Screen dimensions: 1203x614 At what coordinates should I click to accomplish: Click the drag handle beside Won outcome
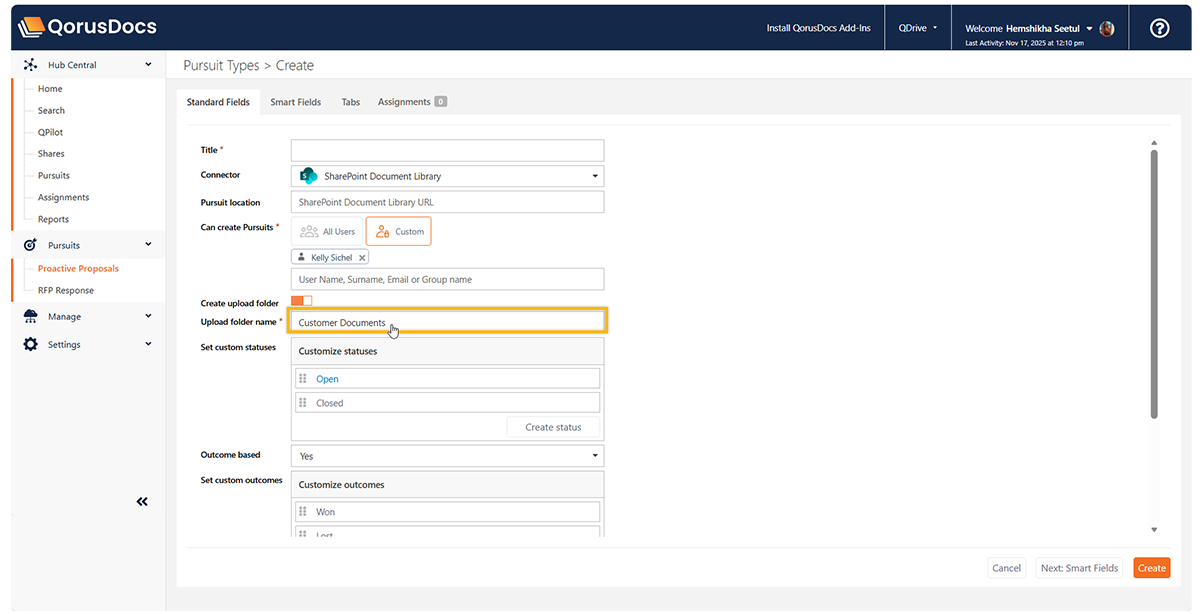[x=303, y=512]
